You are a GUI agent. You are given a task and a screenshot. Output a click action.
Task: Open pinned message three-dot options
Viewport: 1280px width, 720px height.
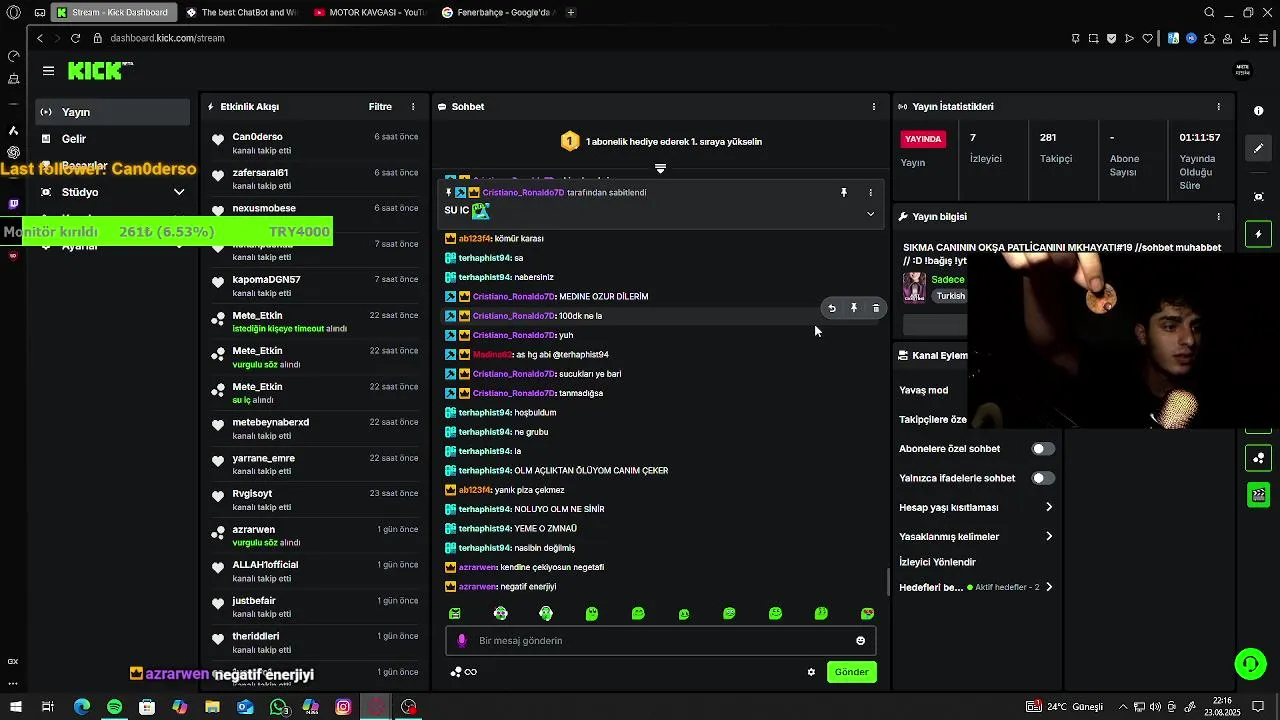870,192
